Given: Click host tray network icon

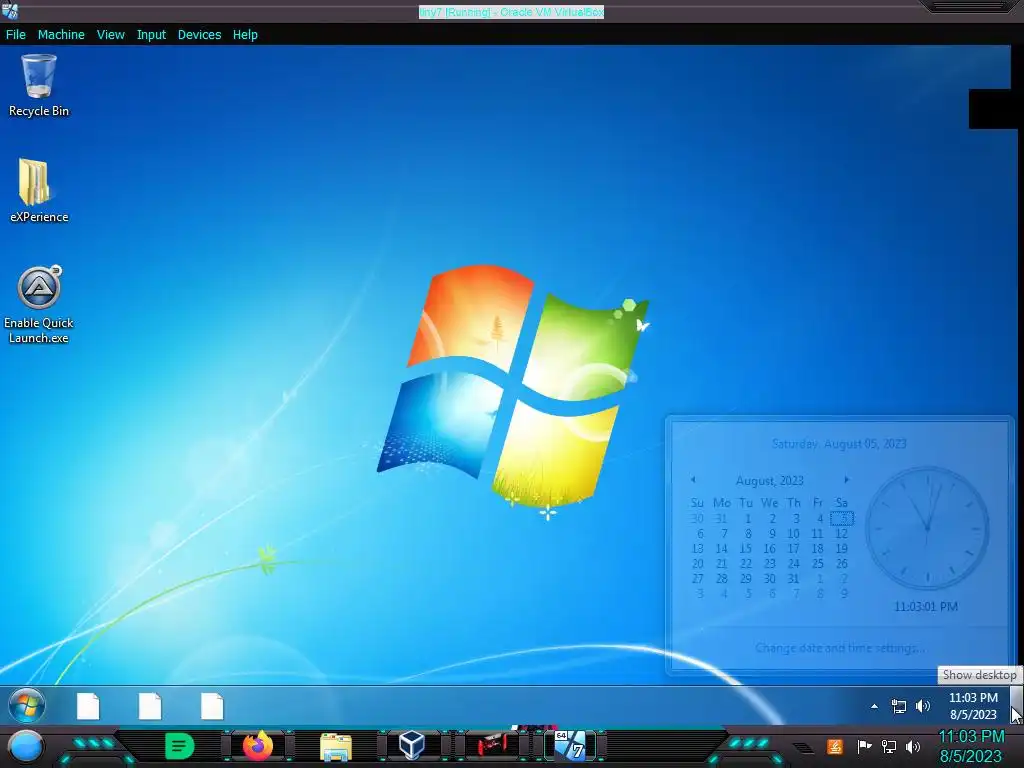Looking at the screenshot, I should [x=888, y=746].
